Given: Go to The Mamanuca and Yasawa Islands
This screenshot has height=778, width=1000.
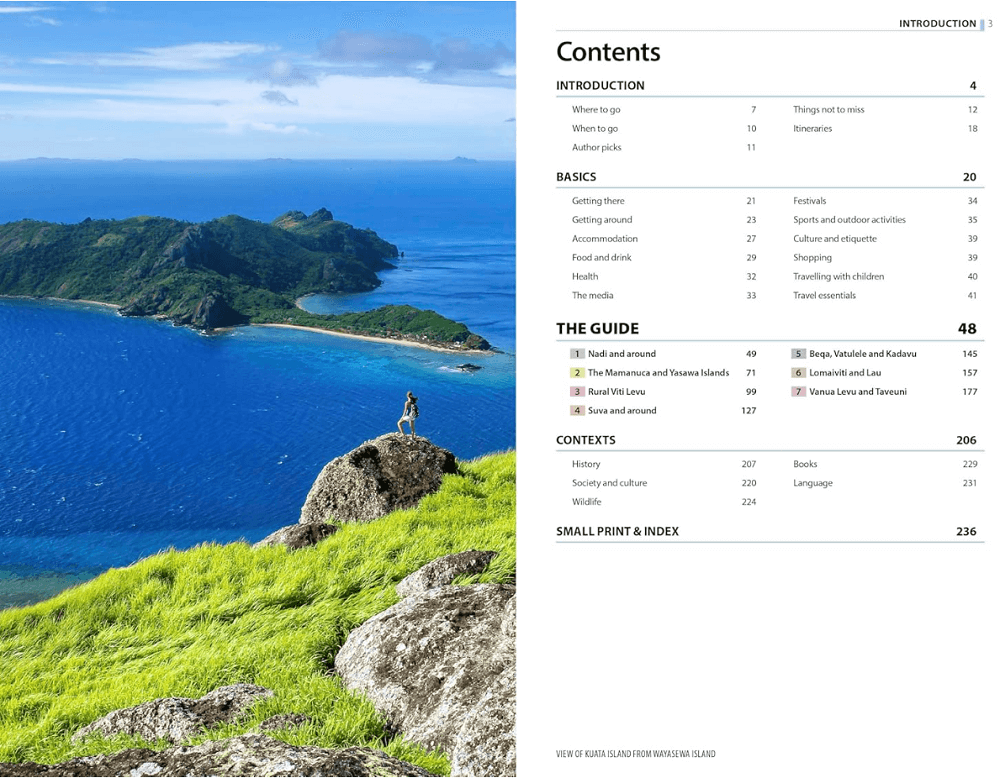Looking at the screenshot, I should [658, 373].
